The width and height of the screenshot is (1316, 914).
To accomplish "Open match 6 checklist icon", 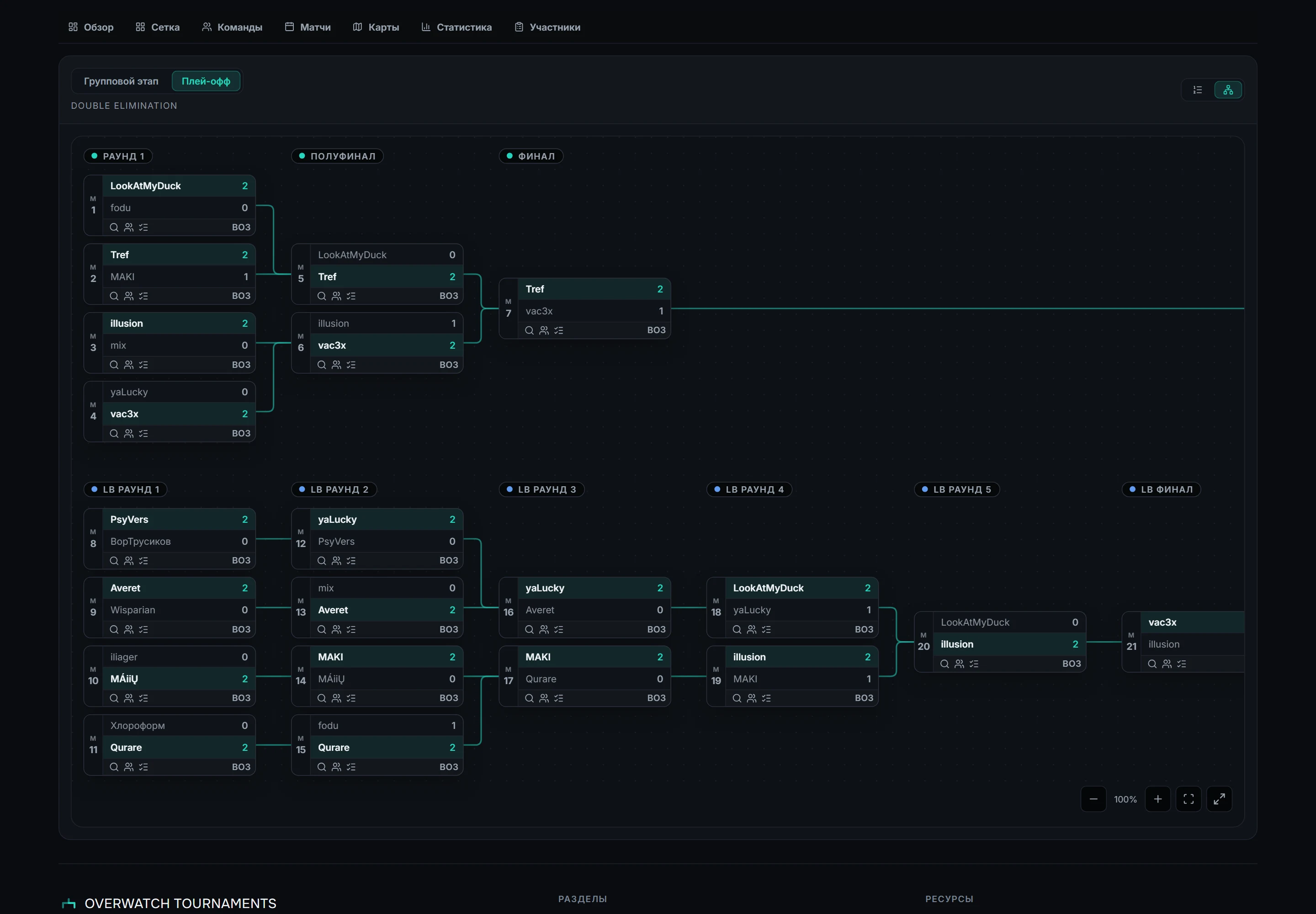I will [351, 365].
